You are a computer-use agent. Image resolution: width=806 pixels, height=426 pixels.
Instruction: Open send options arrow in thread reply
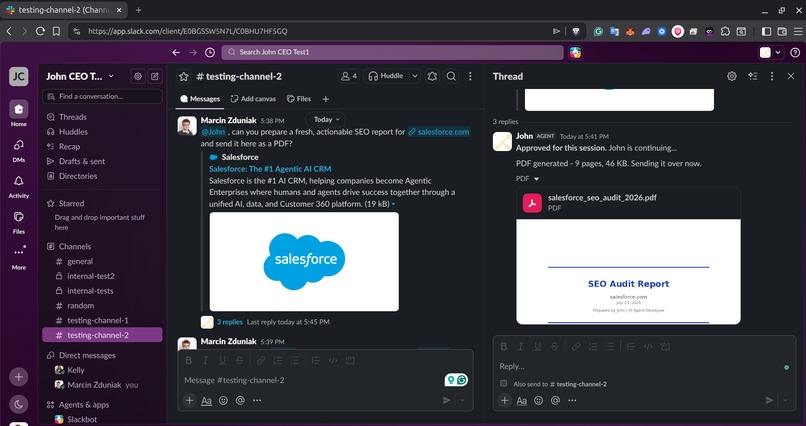785,401
